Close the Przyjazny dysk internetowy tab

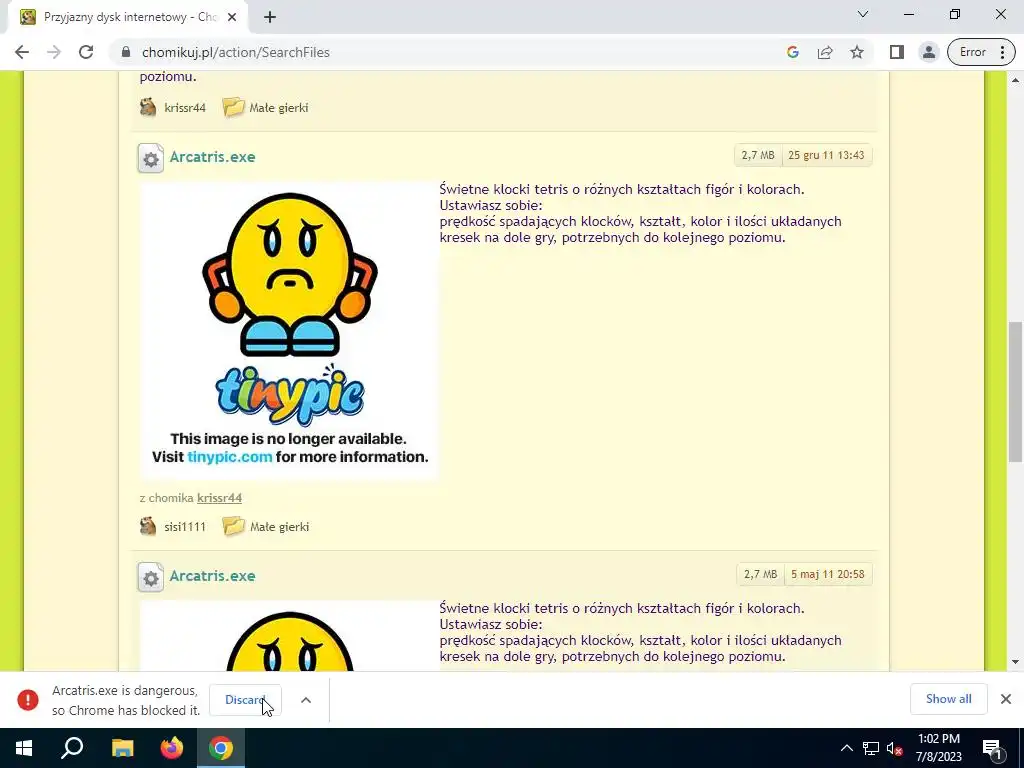pos(232,18)
